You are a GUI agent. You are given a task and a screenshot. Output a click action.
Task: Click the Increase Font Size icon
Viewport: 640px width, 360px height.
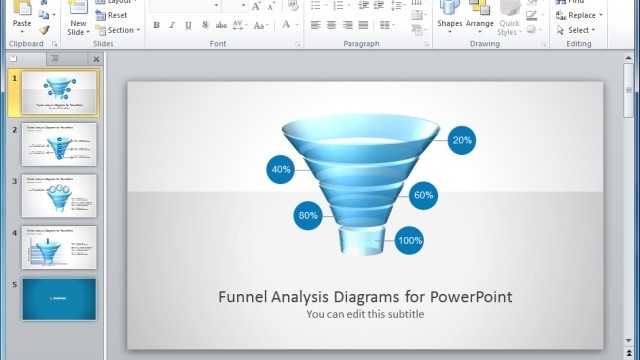[x=256, y=6]
